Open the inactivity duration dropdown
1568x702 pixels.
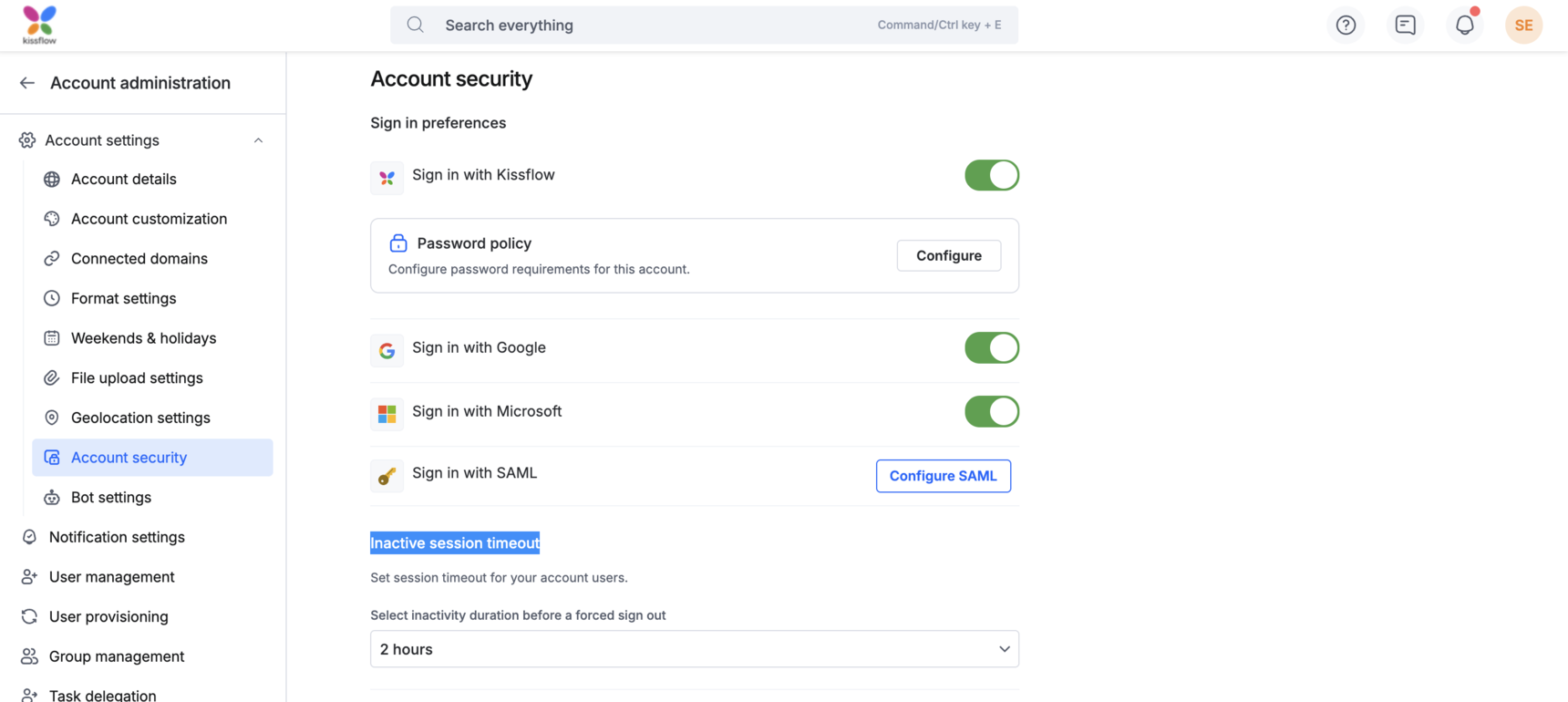(694, 649)
